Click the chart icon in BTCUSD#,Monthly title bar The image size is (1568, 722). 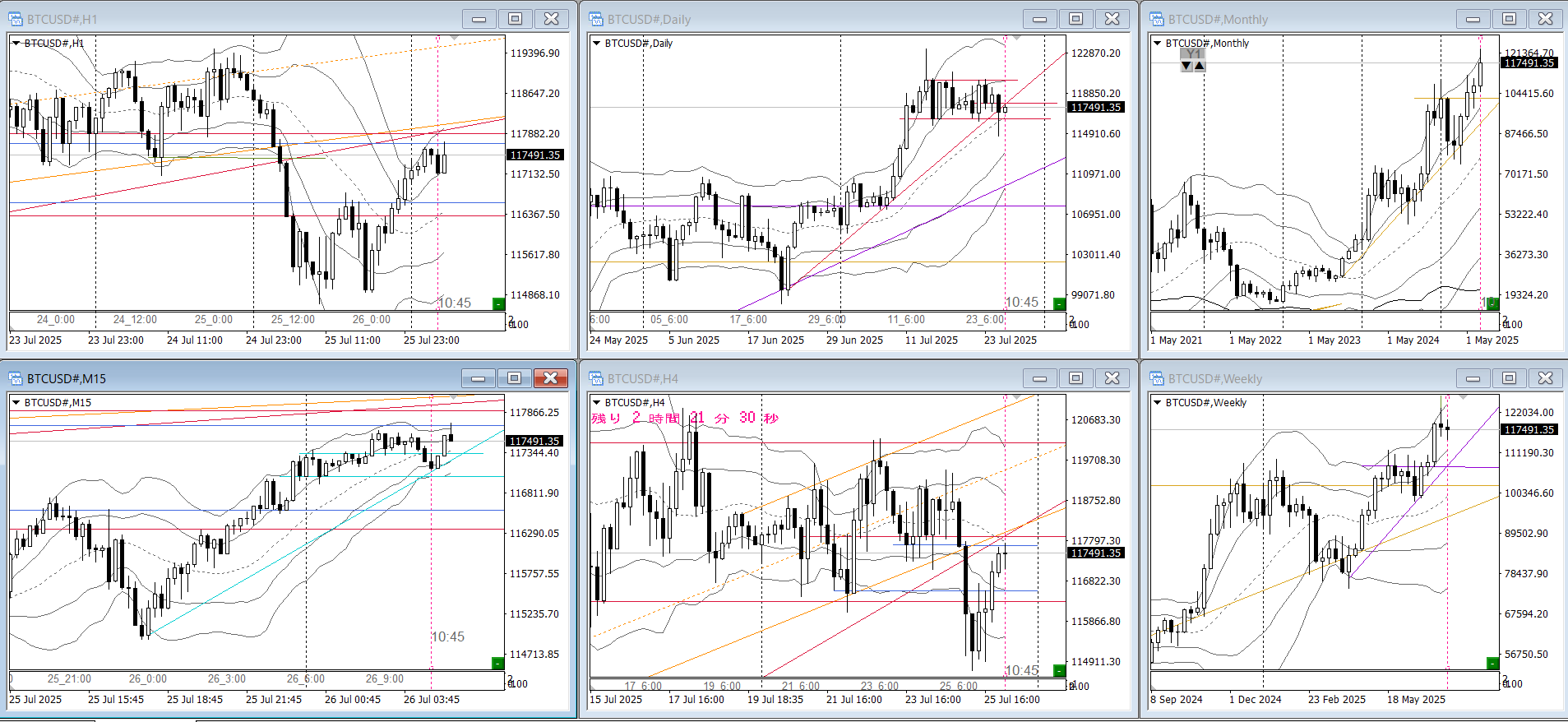[1157, 19]
